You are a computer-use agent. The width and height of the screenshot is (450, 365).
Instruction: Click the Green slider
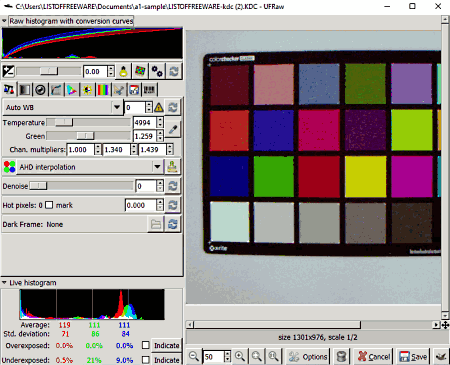88,136
